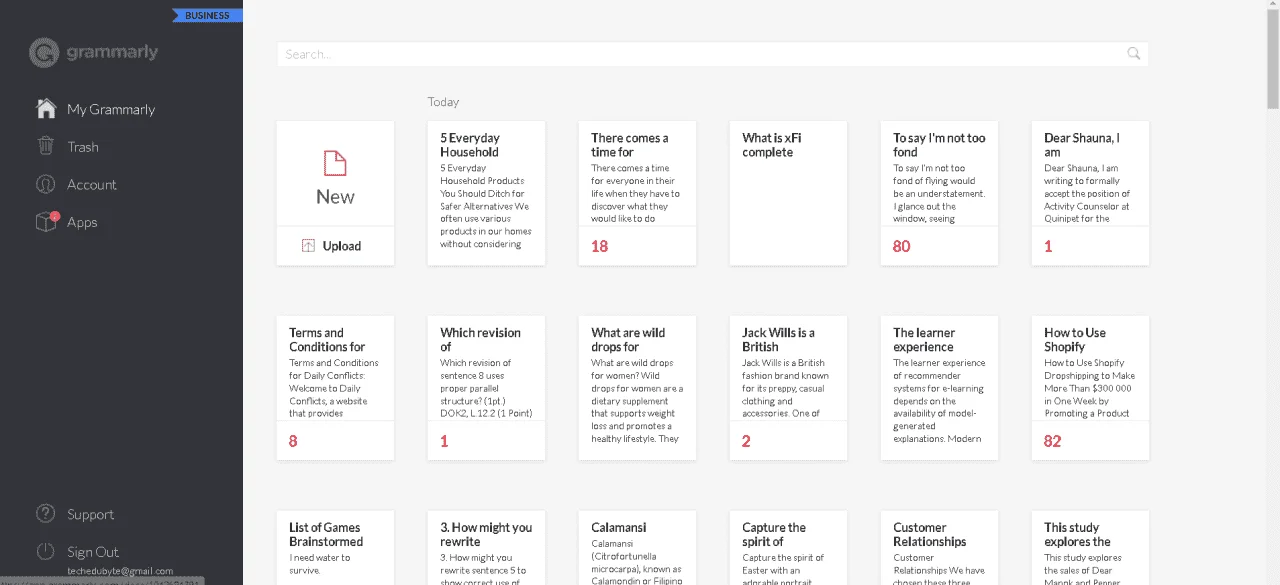The height and width of the screenshot is (585, 1280).
Task: Select Account in sidebar
Action: point(92,184)
